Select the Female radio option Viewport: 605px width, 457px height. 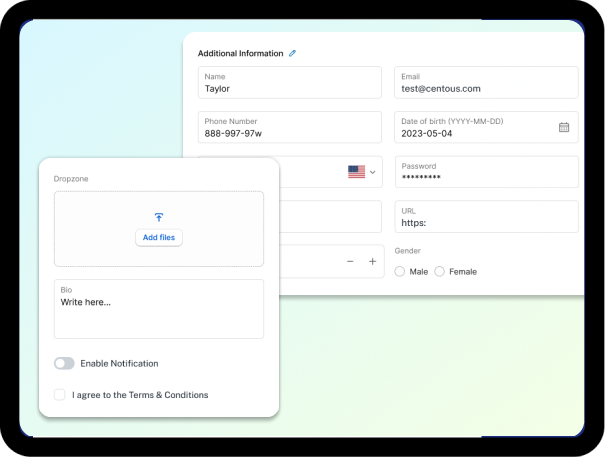coord(439,272)
